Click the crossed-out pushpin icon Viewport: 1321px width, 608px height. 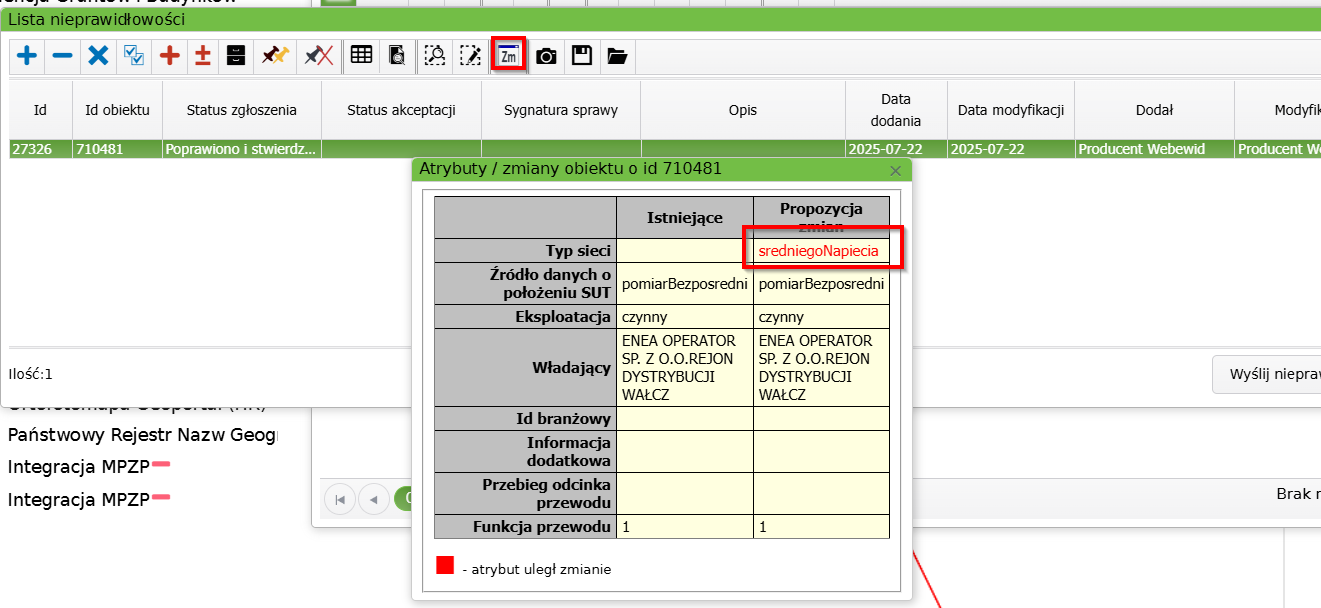click(318, 56)
